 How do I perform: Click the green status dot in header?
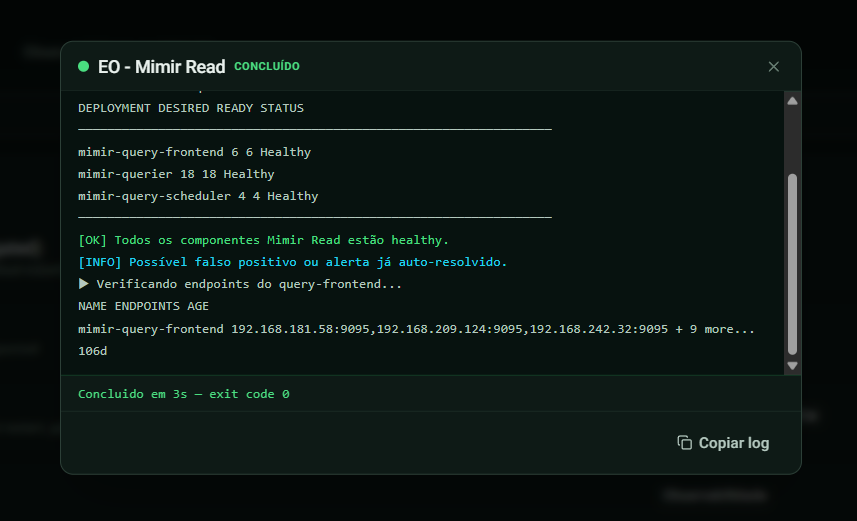click(84, 67)
